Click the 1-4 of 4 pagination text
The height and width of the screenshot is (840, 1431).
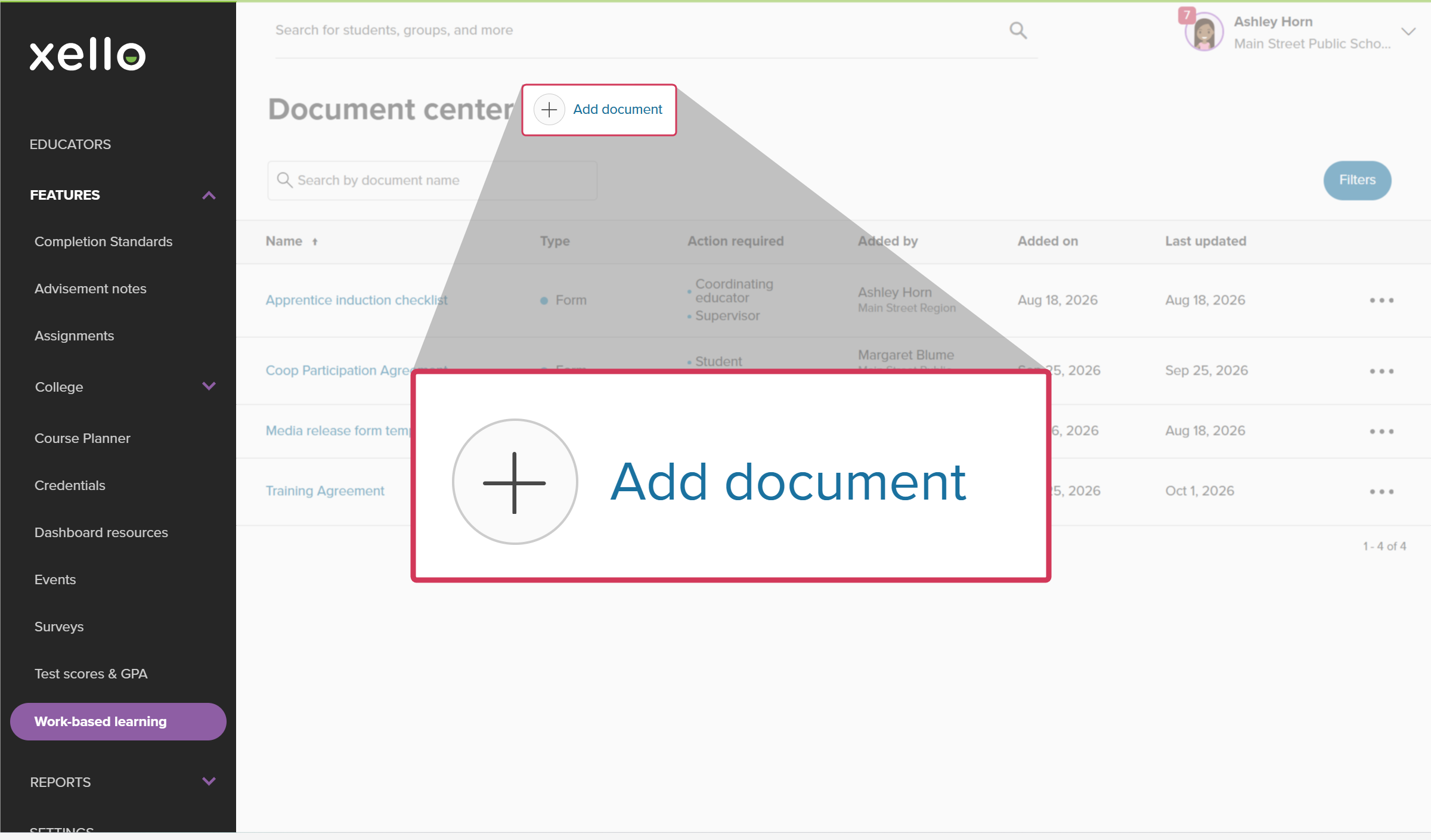click(x=1384, y=547)
